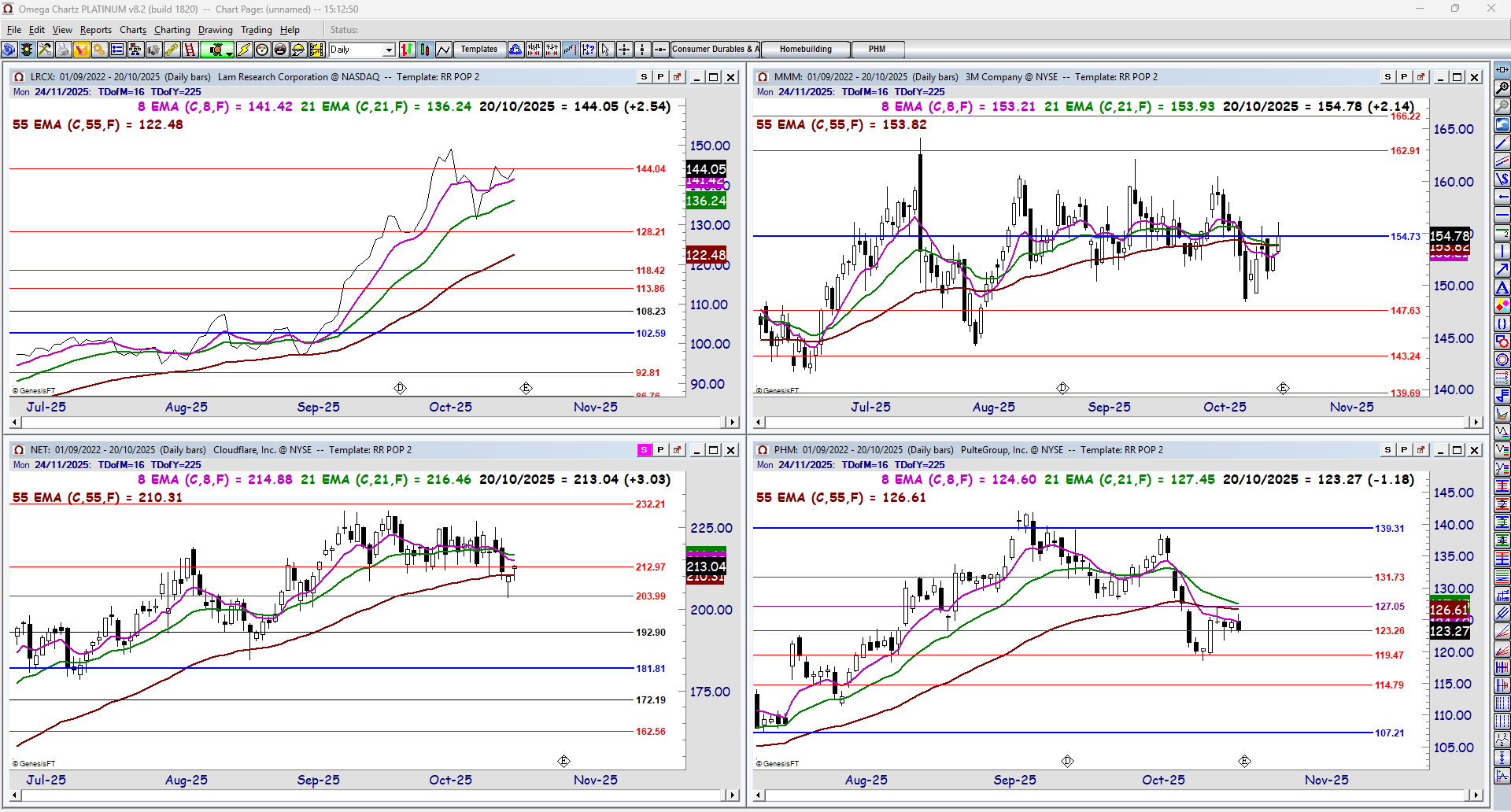Select the diagonal arrow drawing tool
The height and width of the screenshot is (812, 1511).
1502,269
